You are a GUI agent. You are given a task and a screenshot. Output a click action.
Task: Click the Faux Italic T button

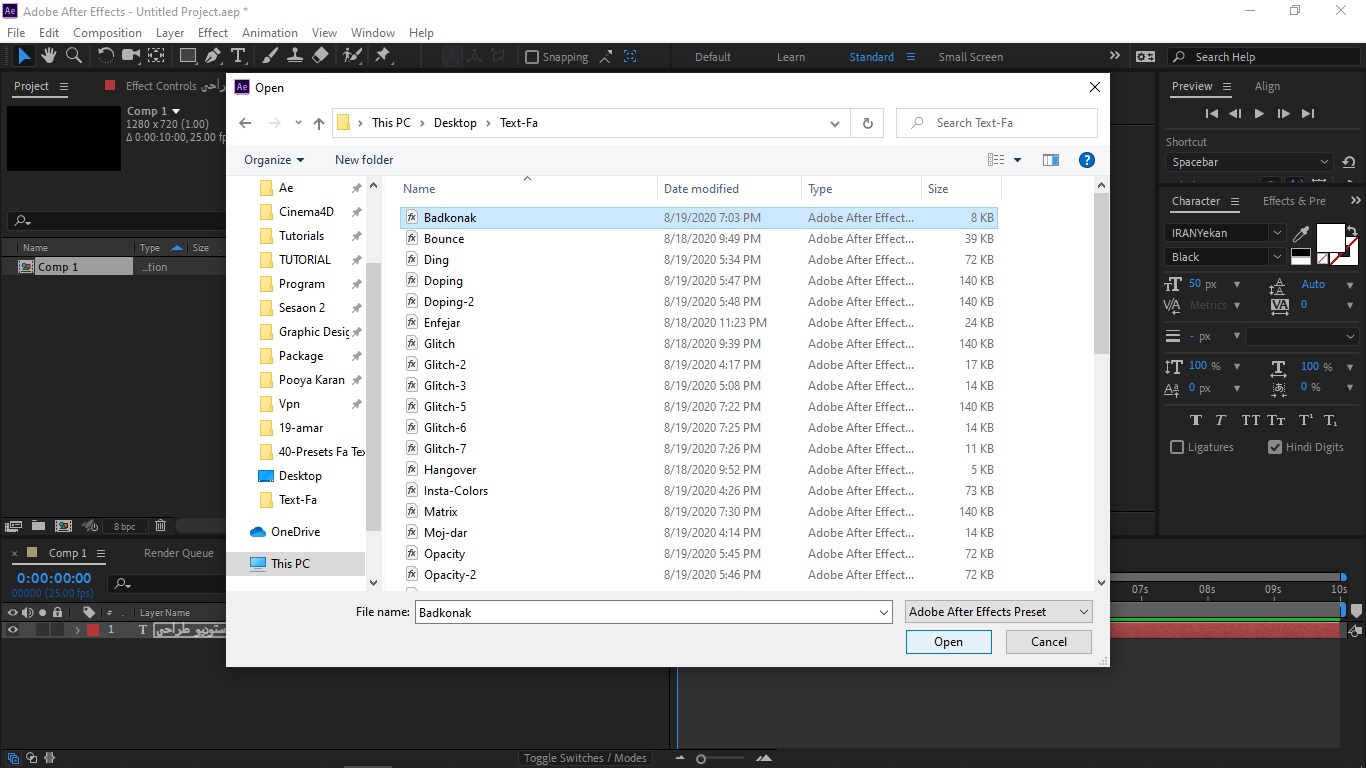click(1221, 420)
